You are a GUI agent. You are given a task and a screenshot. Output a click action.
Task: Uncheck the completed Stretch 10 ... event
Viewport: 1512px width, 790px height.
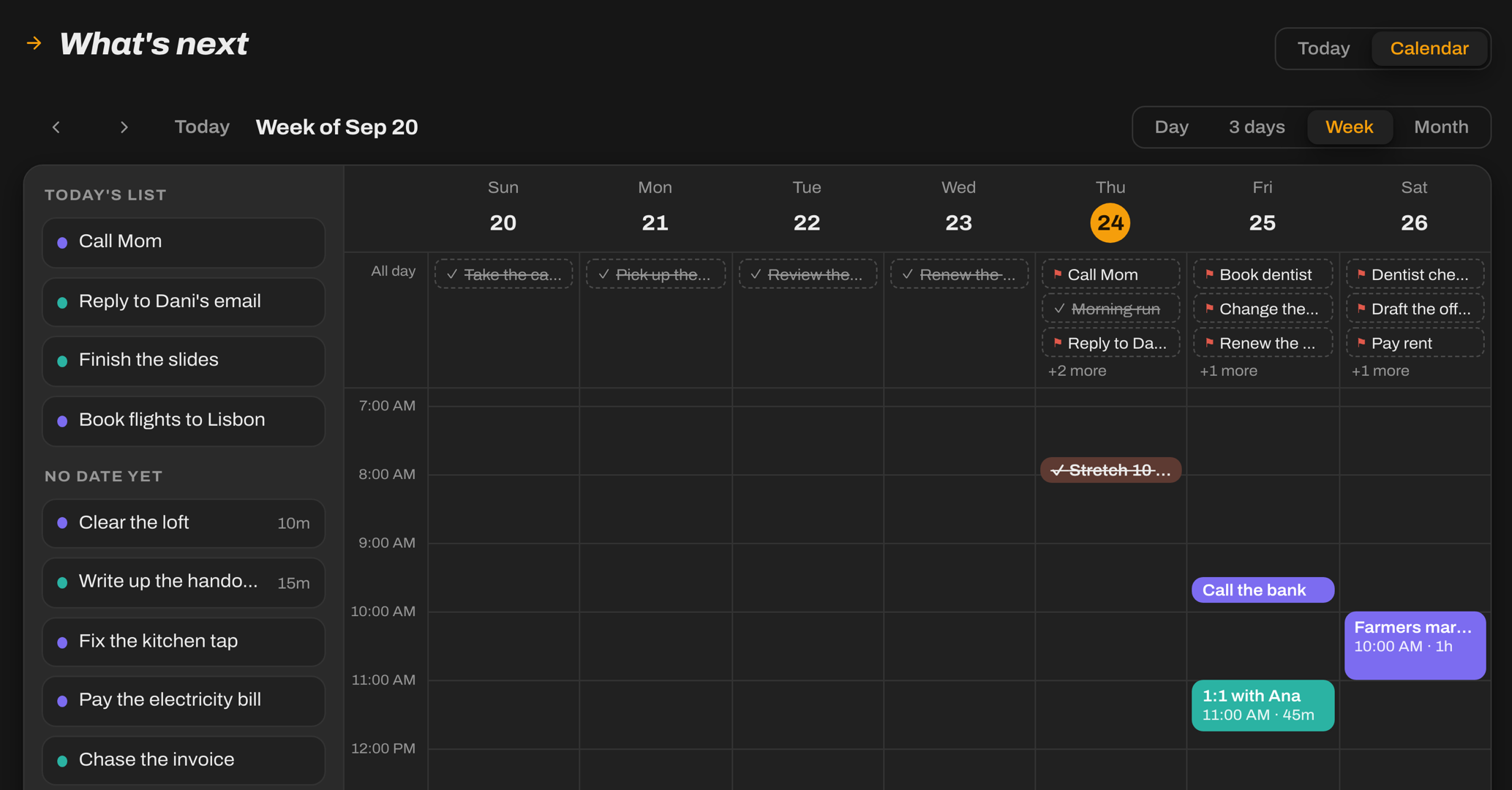click(x=1057, y=470)
